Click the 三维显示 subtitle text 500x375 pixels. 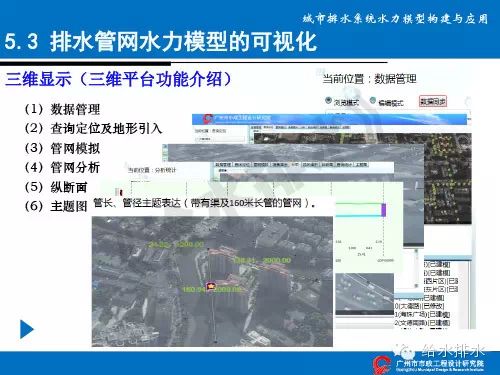coord(38,79)
